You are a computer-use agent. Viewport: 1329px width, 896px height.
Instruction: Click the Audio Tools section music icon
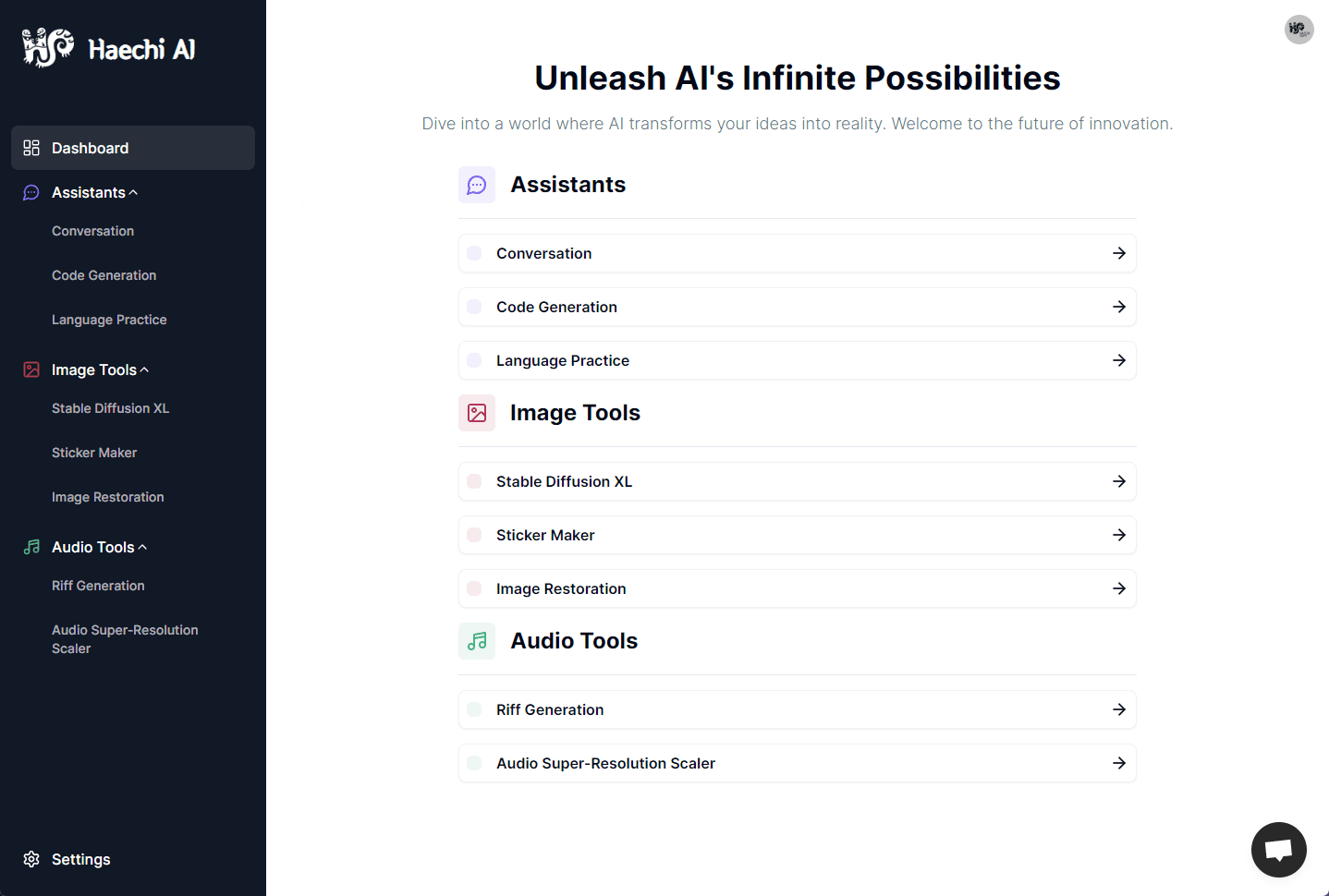[477, 641]
